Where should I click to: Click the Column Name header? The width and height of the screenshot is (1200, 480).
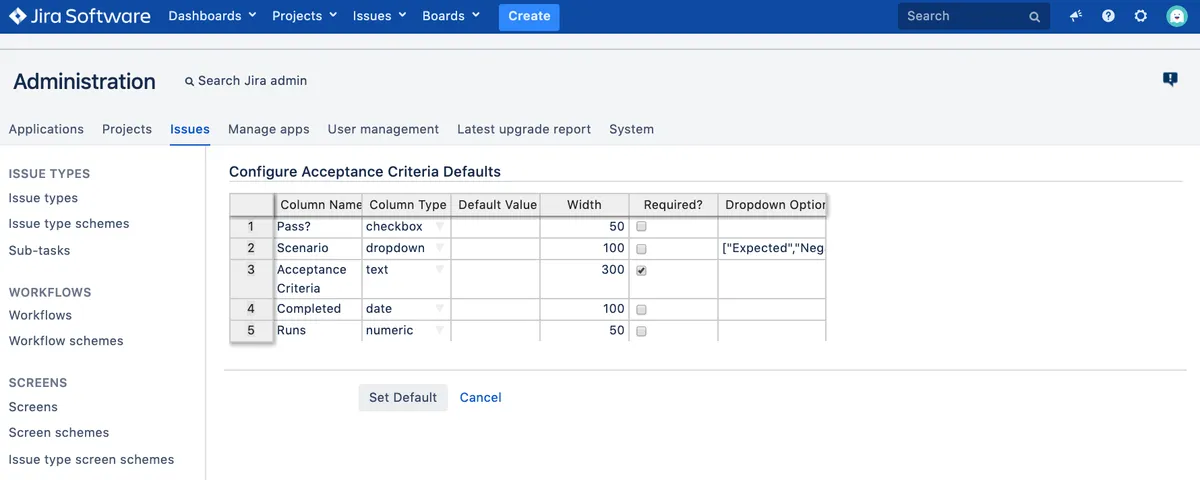click(x=318, y=205)
